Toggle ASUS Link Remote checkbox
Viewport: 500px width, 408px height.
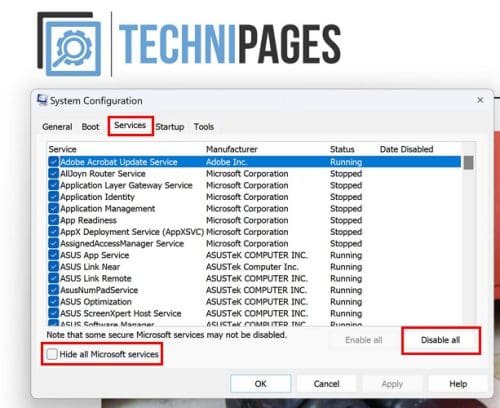(53, 279)
